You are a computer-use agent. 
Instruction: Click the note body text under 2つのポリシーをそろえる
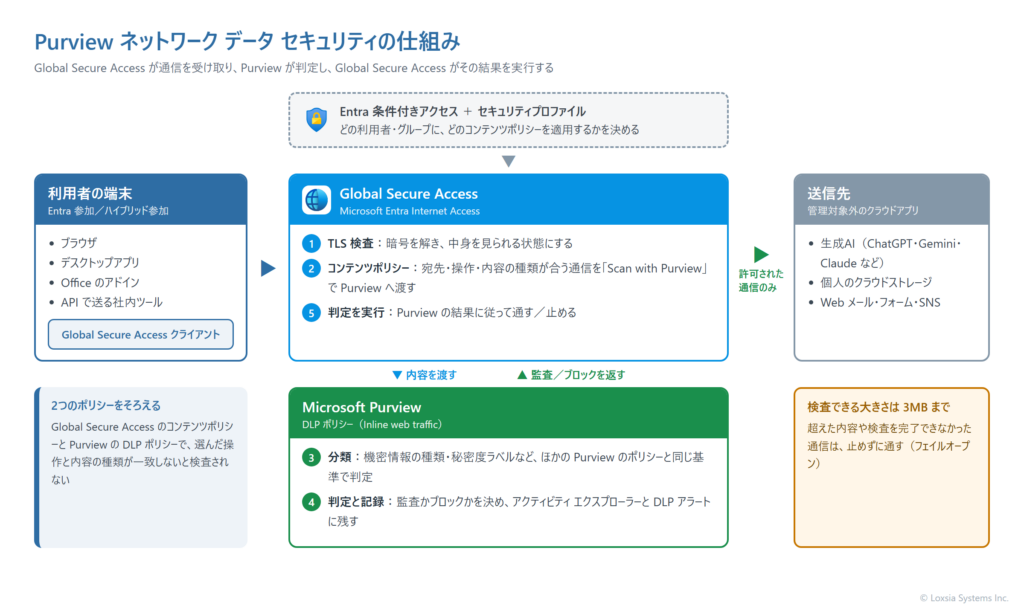tap(142, 453)
